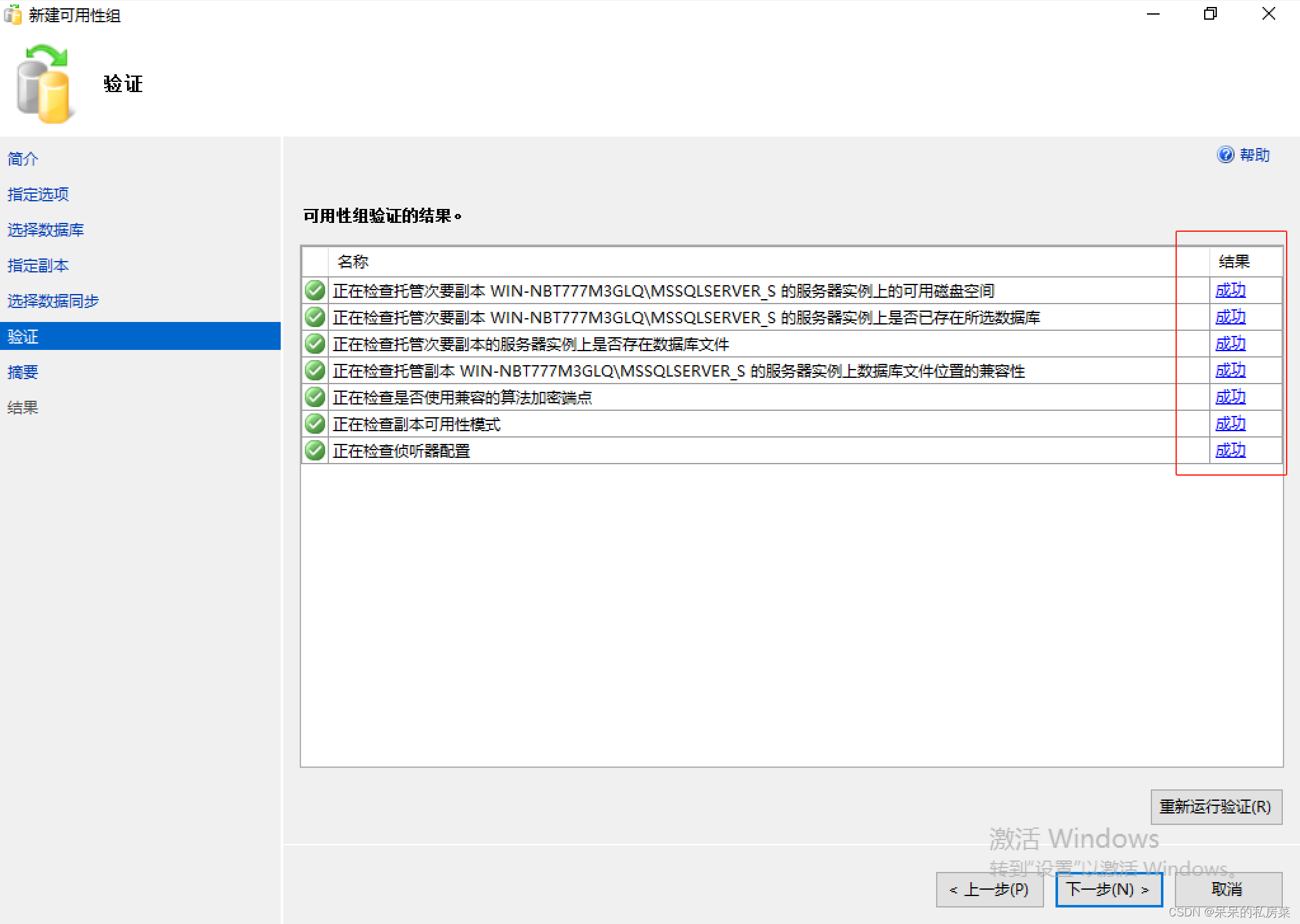Open the 帮助 help link

[1254, 155]
